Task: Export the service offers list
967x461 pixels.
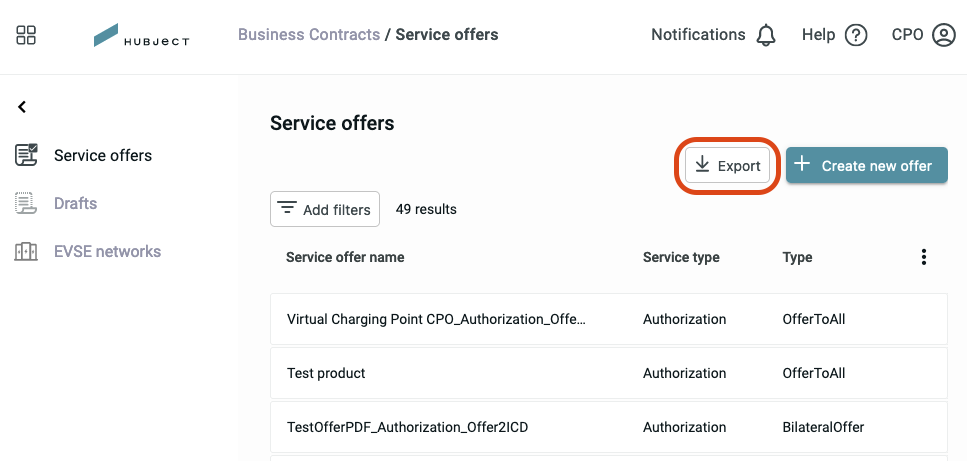Action: coord(727,166)
